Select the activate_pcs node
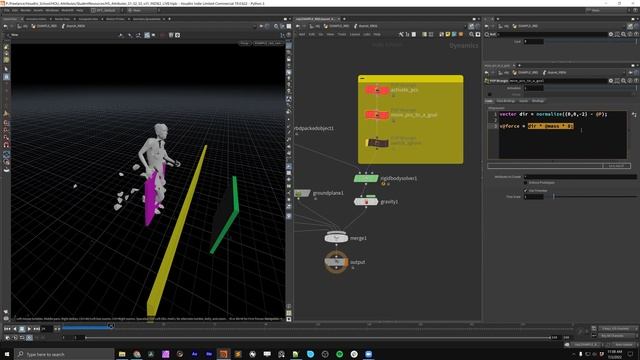Image resolution: width=640 pixels, height=360 pixels. tap(376, 90)
